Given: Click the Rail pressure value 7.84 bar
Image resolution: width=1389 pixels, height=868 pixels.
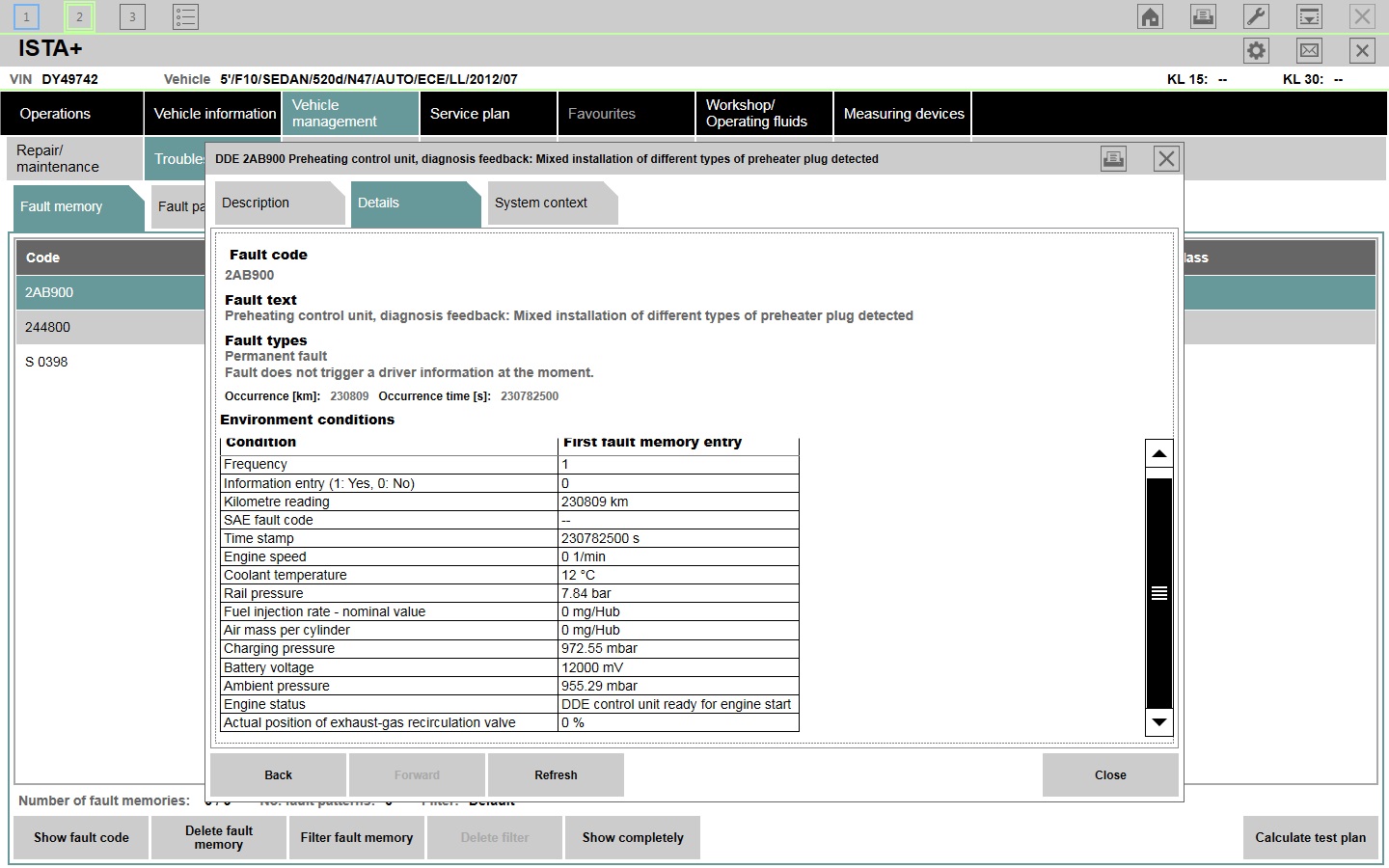Looking at the screenshot, I should 586,593.
